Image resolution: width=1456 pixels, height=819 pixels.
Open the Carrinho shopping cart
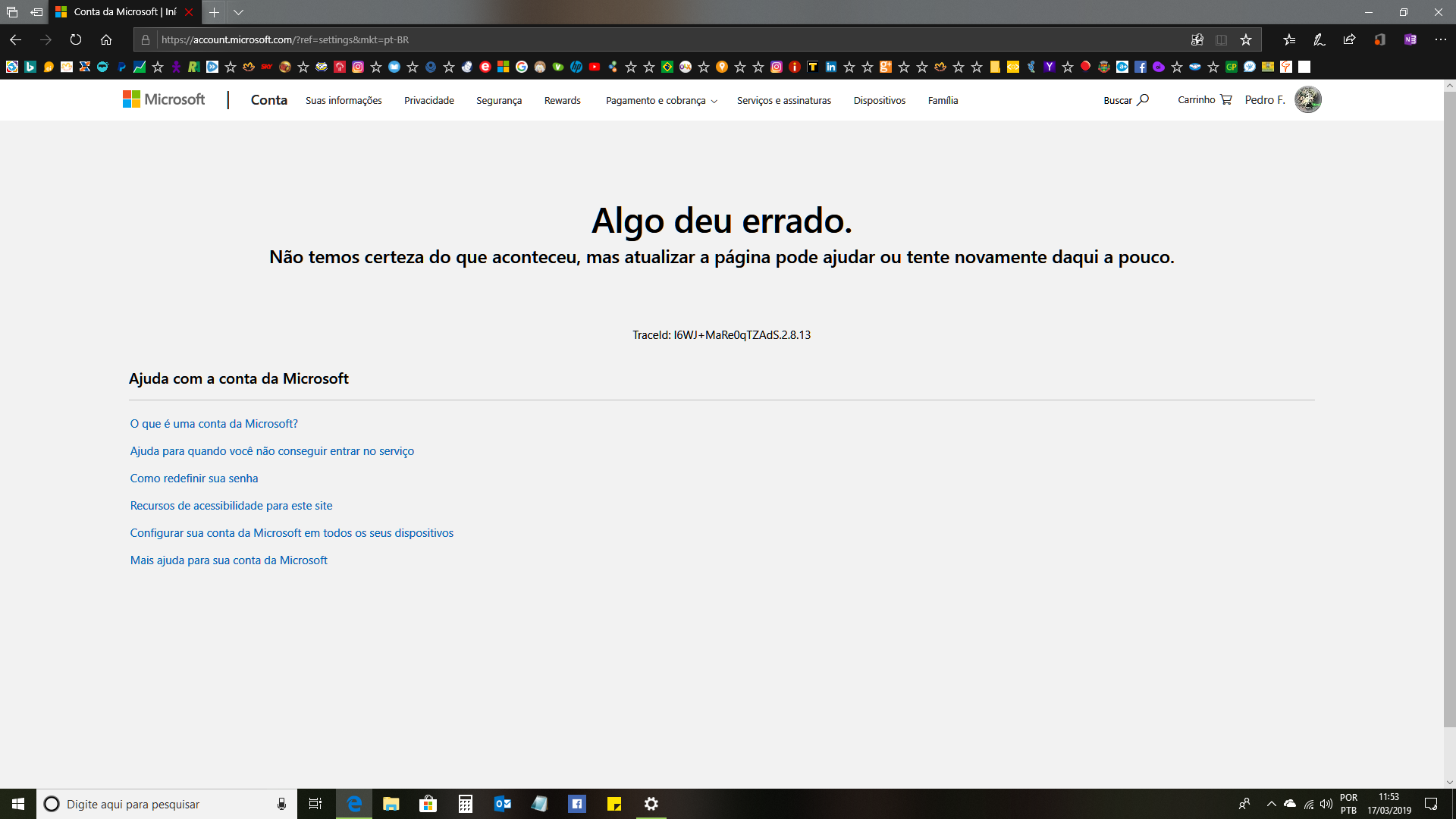point(1205,99)
